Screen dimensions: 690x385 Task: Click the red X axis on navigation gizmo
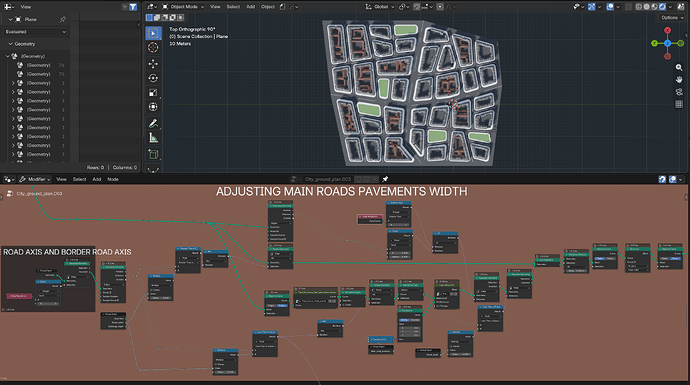point(668,30)
